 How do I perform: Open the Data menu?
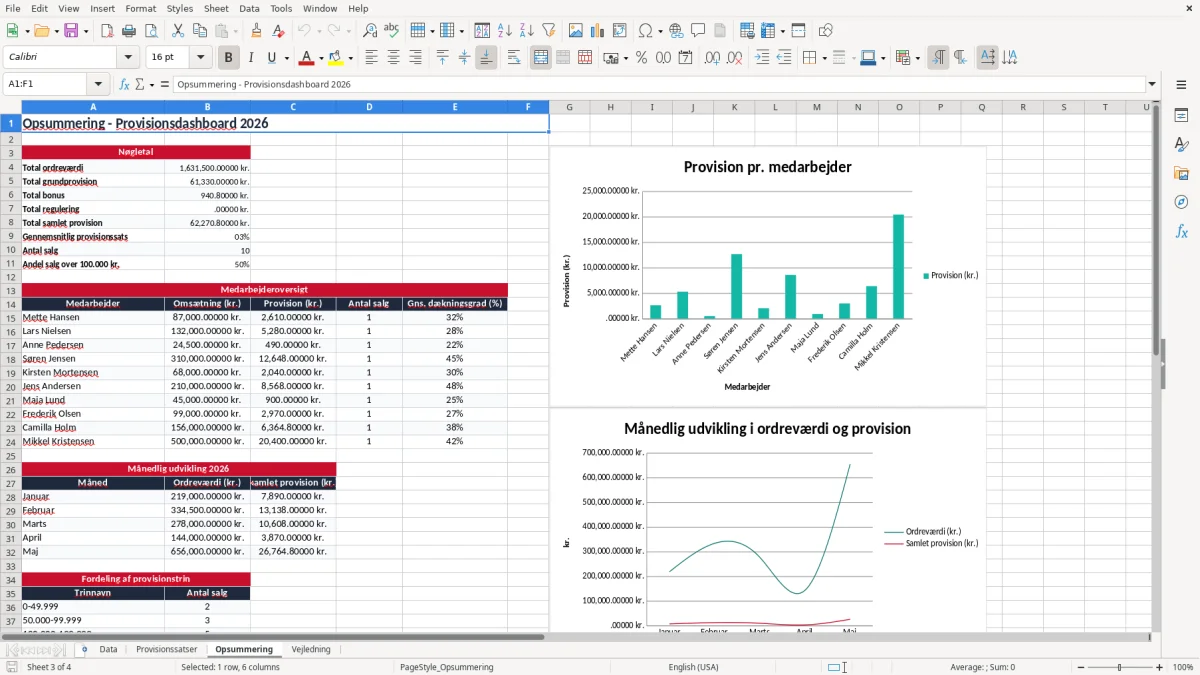tap(249, 8)
